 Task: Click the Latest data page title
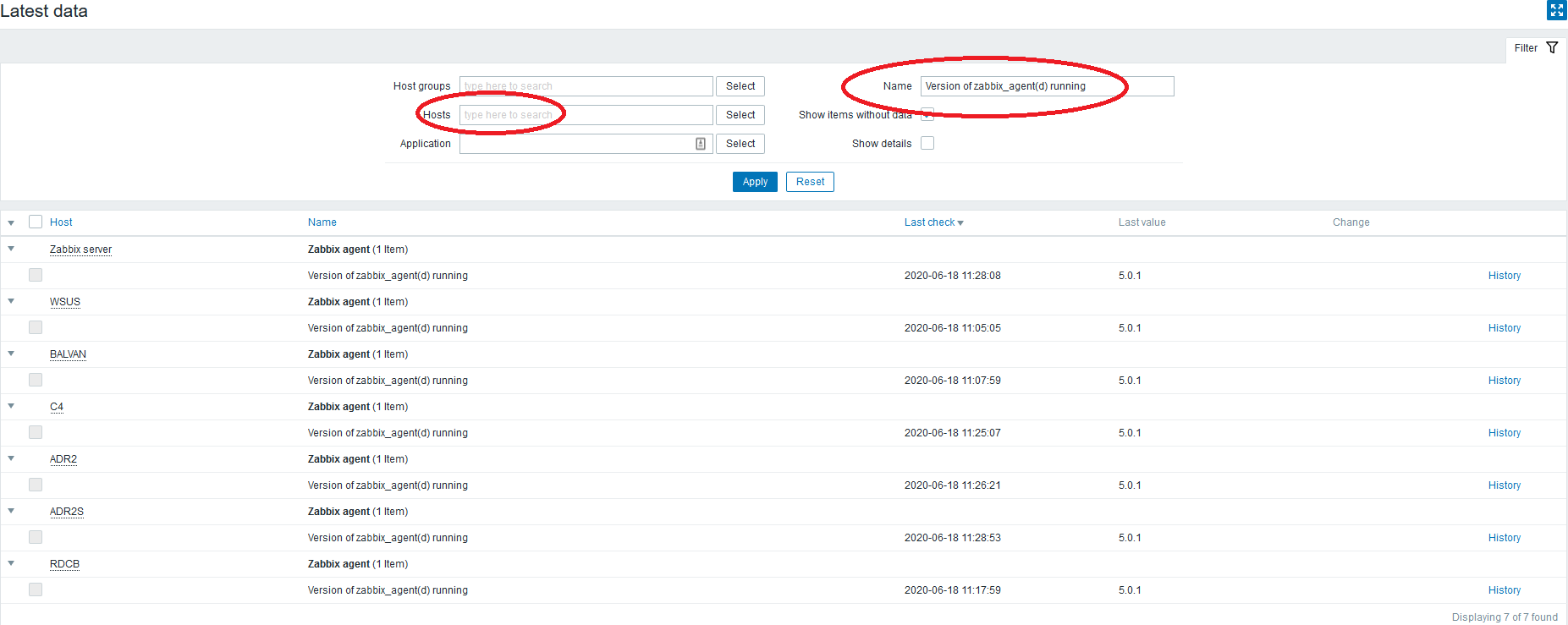[44, 11]
